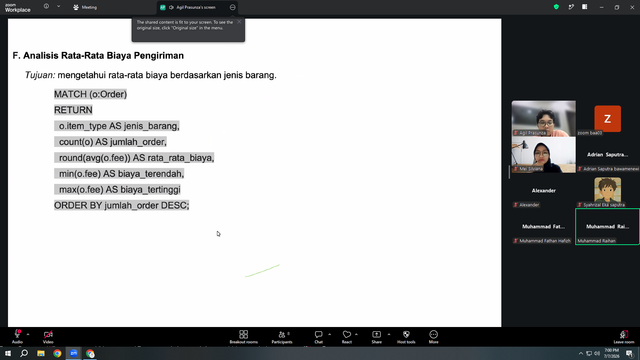The width and height of the screenshot is (640, 360).
Task: Switch to Agil Prasunza's screen tab
Action: pos(197,7)
